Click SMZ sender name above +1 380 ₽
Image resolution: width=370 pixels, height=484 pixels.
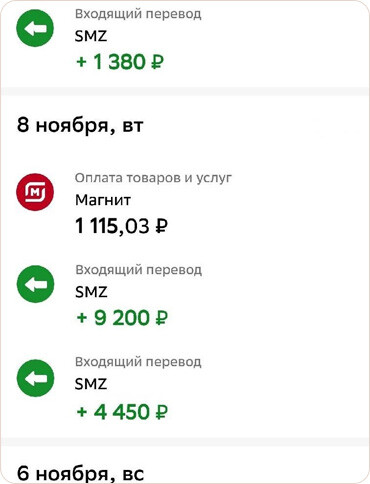[91, 36]
